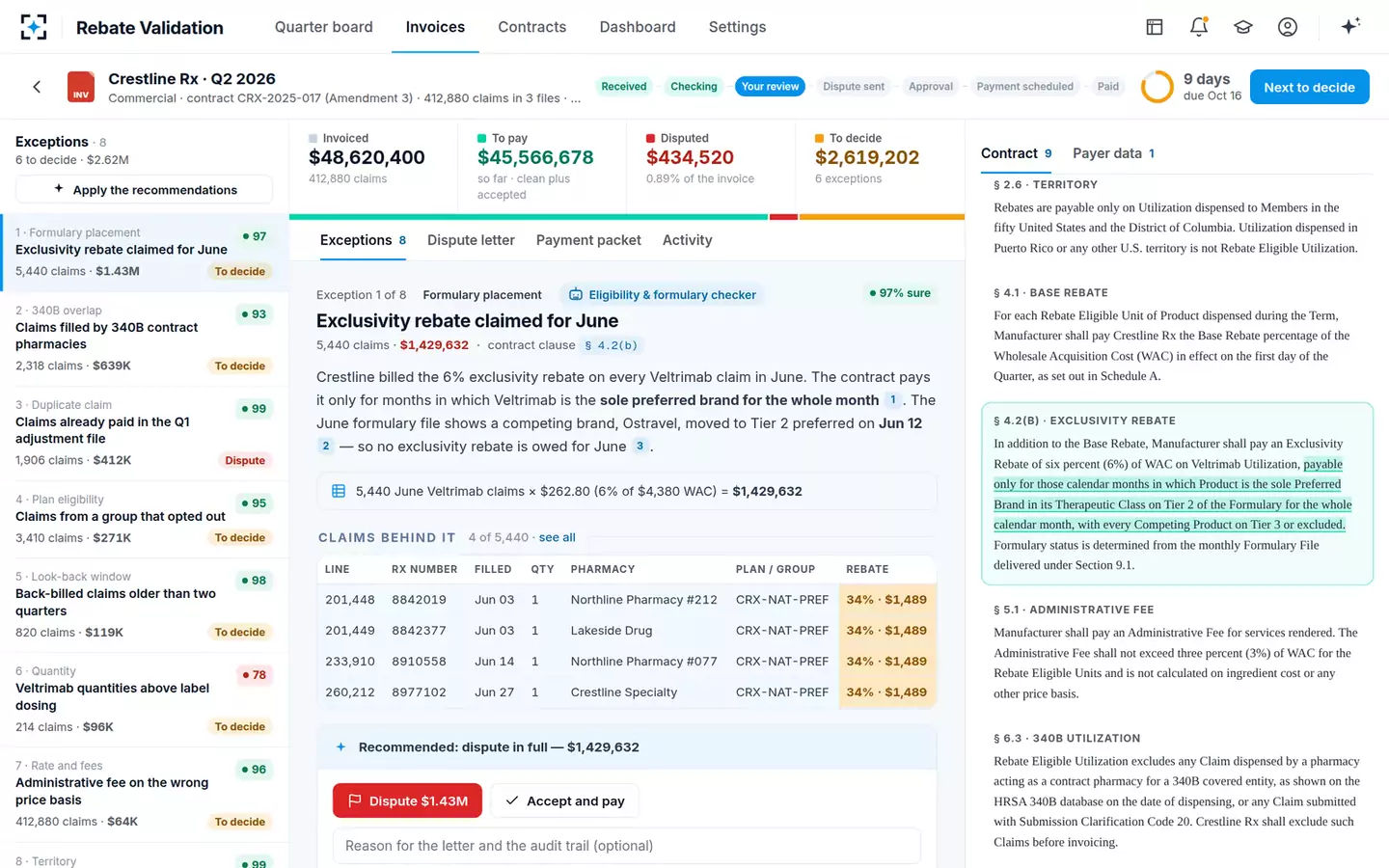Open citation reference 1 in the explanation

pos(893,399)
